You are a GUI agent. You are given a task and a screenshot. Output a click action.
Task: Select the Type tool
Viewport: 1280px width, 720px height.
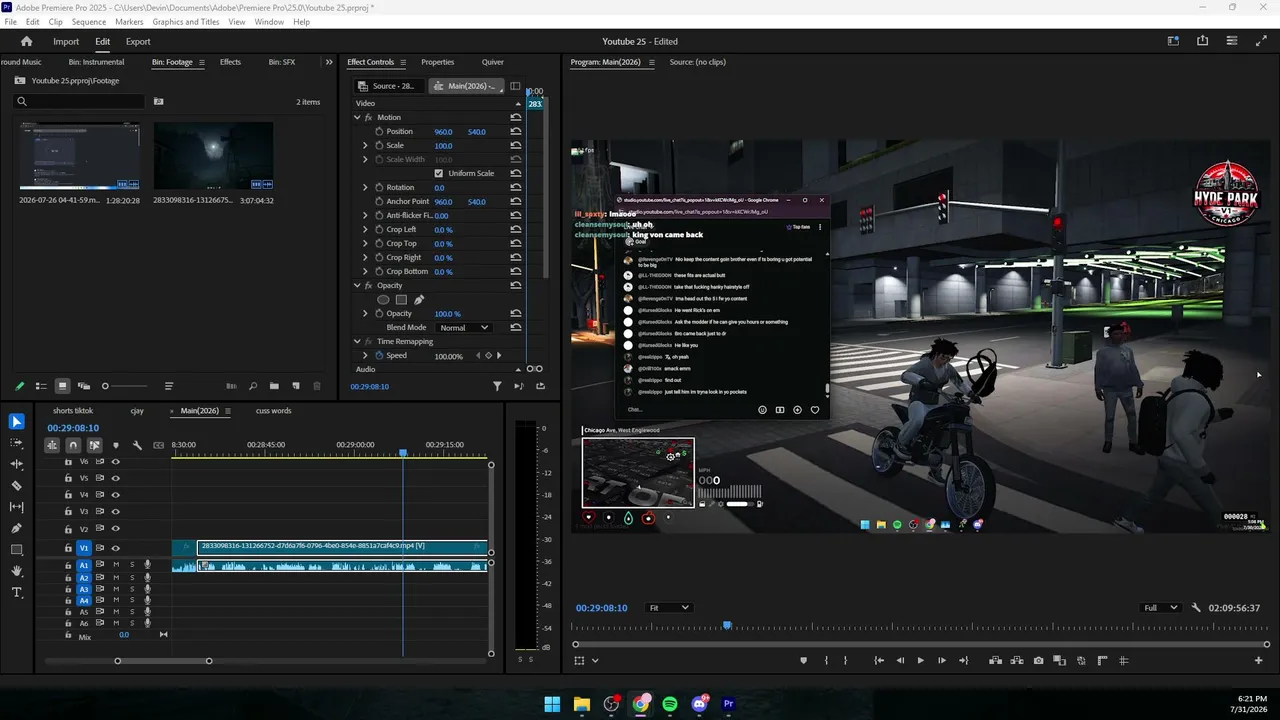point(17,593)
